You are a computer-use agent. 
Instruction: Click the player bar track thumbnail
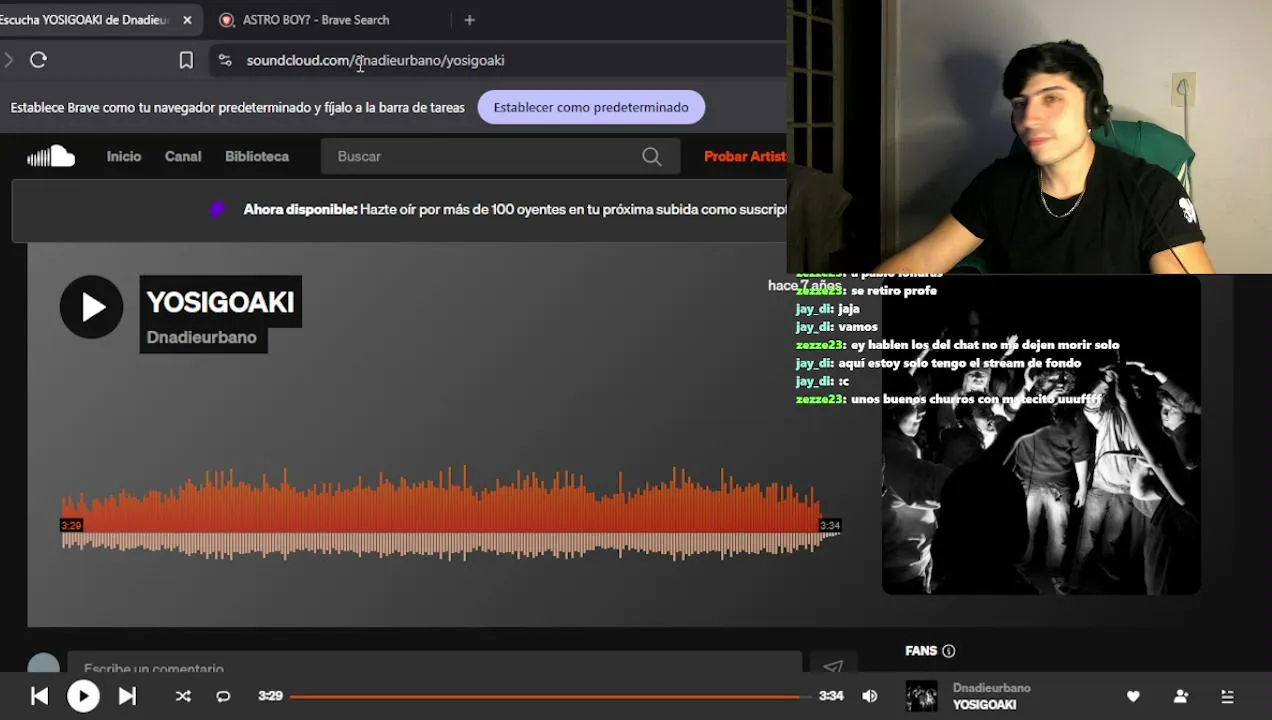coord(921,696)
